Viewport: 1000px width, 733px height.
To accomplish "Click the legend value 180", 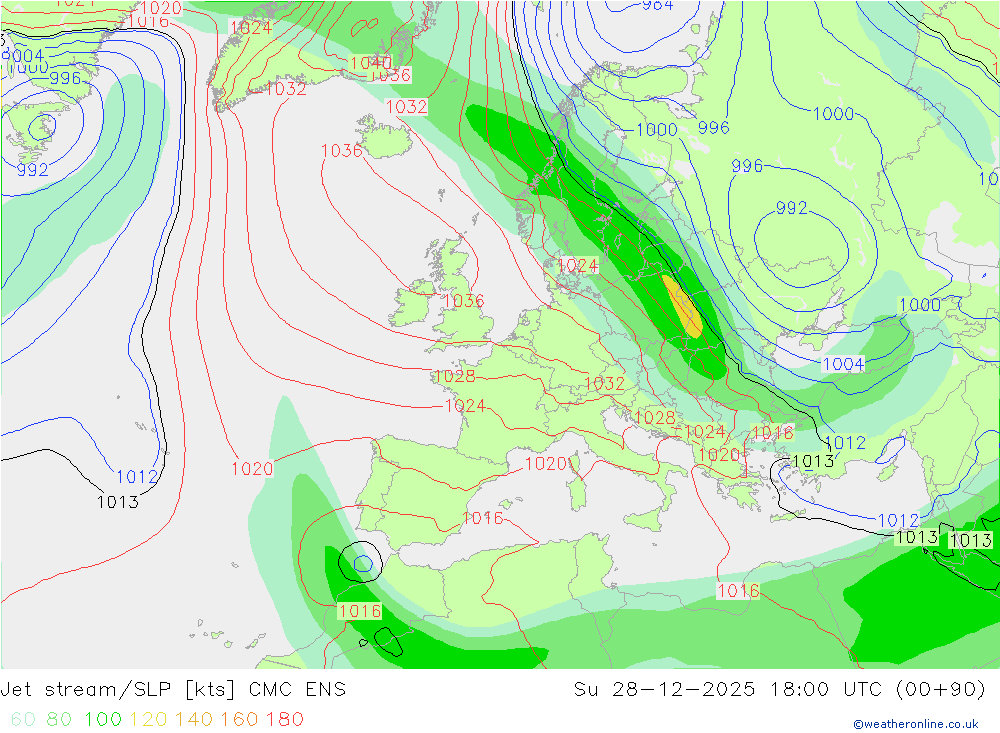I will click(x=284, y=719).
